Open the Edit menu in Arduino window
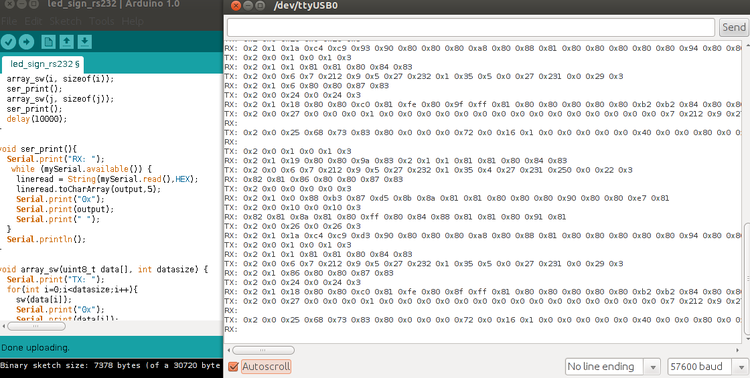Image resolution: width=750 pixels, height=378 pixels. (33, 22)
